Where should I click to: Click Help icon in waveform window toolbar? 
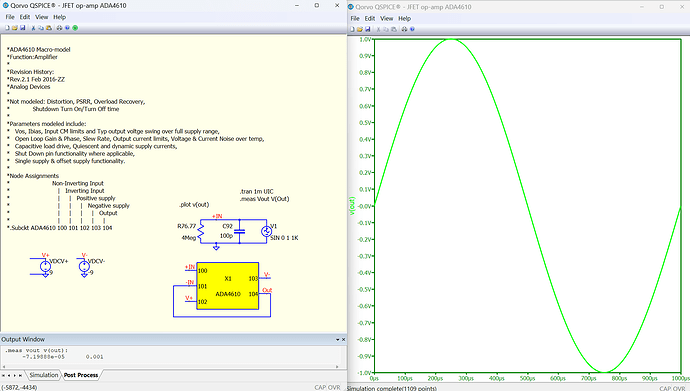point(412,29)
